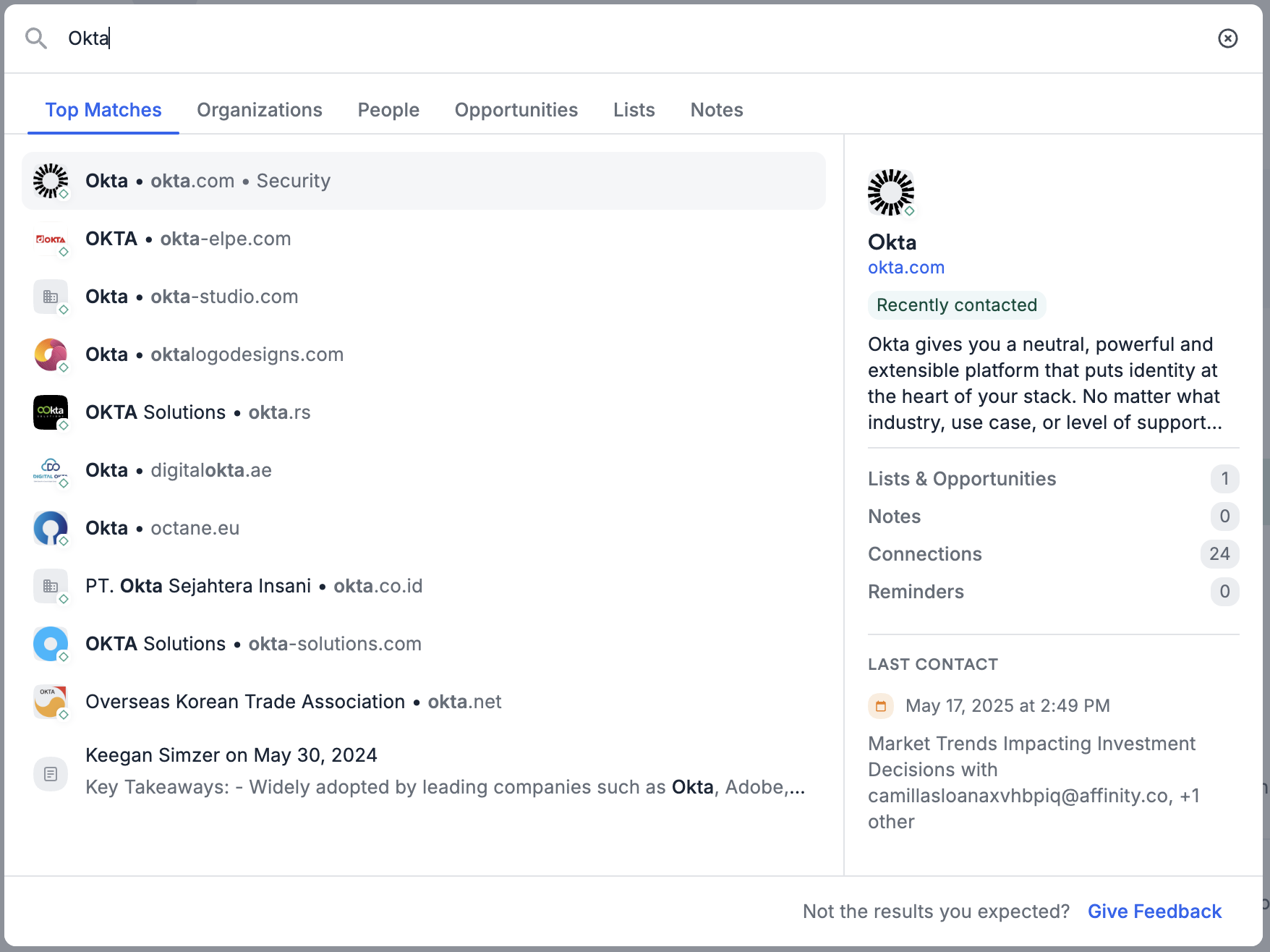Click the Overseas Korean Trade Association logo

point(51,702)
